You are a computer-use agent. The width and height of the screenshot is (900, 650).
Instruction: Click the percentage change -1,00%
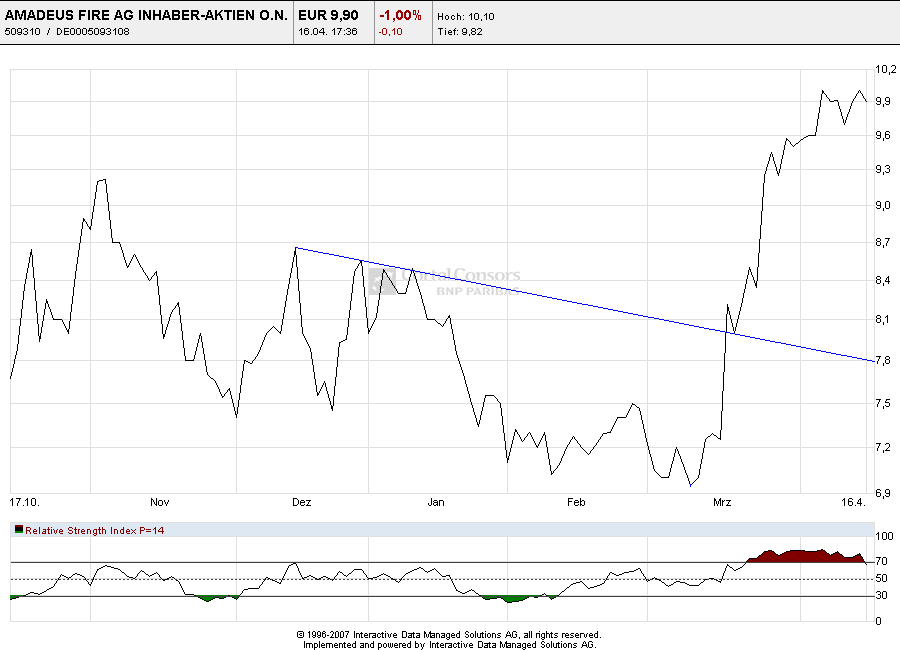tap(400, 16)
